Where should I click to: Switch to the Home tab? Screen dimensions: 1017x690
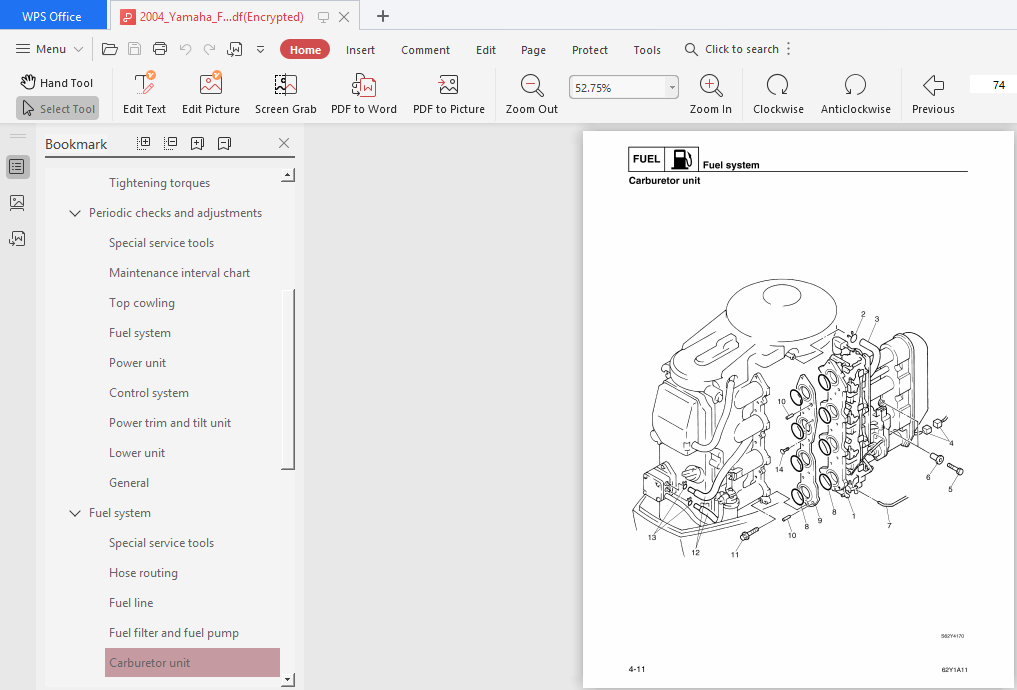305,50
